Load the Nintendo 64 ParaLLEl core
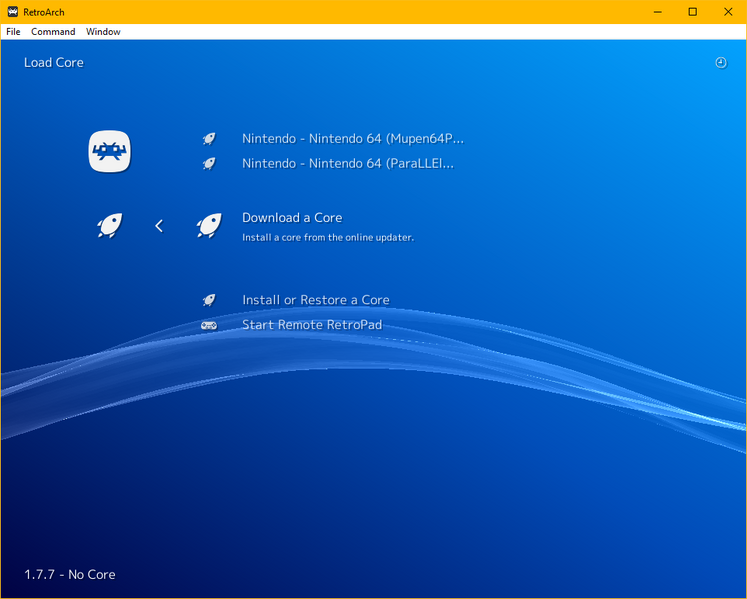Viewport: 747px width, 599px height. 347,163
